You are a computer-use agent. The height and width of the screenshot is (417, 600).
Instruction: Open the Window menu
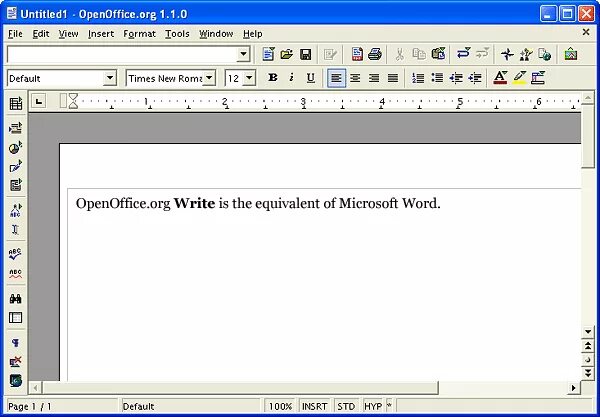(216, 34)
